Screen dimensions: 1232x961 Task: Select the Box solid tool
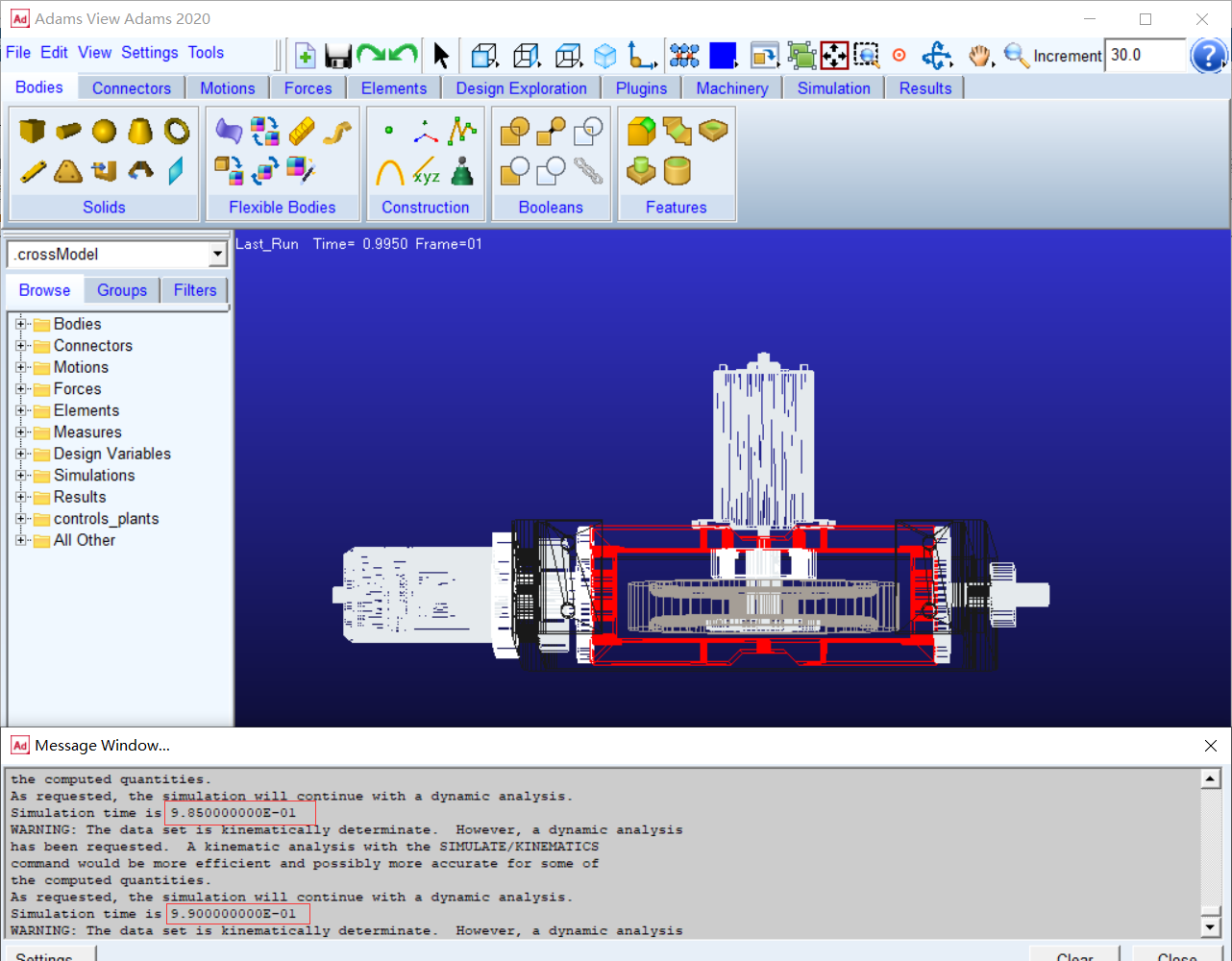pos(32,131)
